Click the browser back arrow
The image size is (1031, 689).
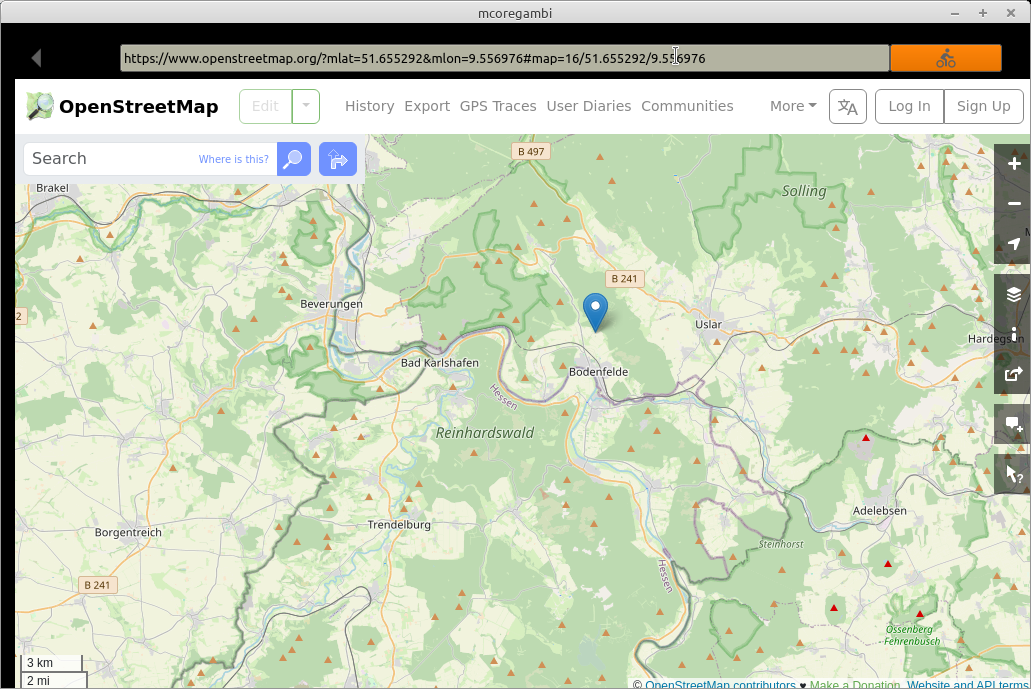point(36,58)
